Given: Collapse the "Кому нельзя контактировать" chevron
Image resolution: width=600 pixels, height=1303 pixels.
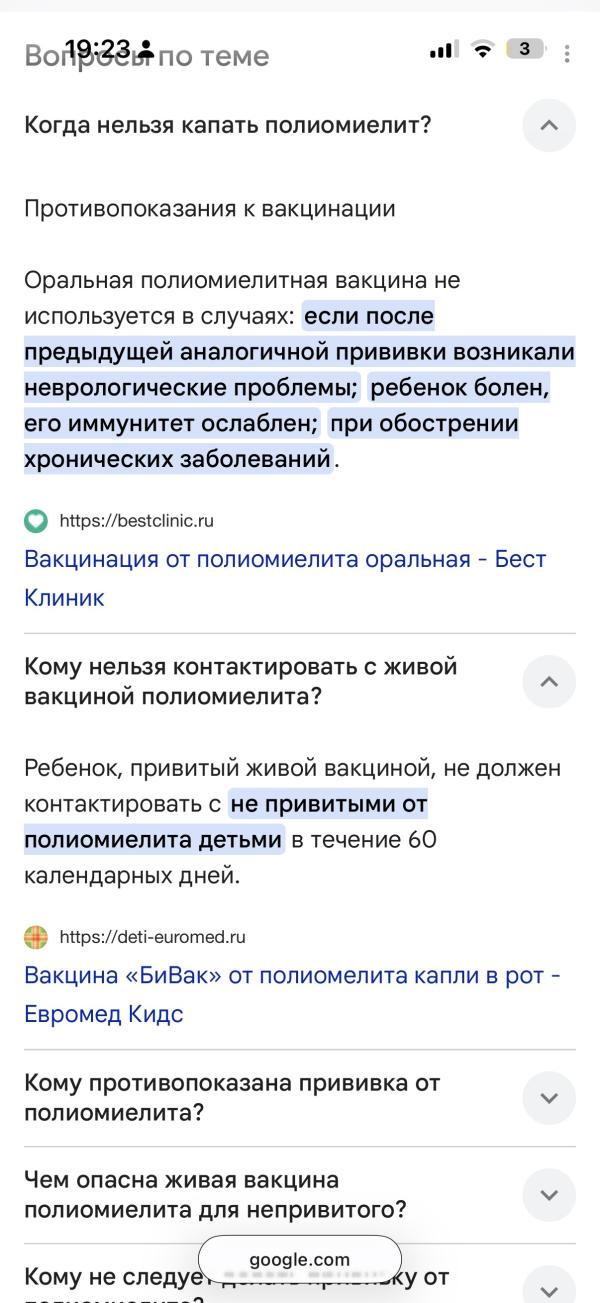Looking at the screenshot, I should [x=549, y=681].
